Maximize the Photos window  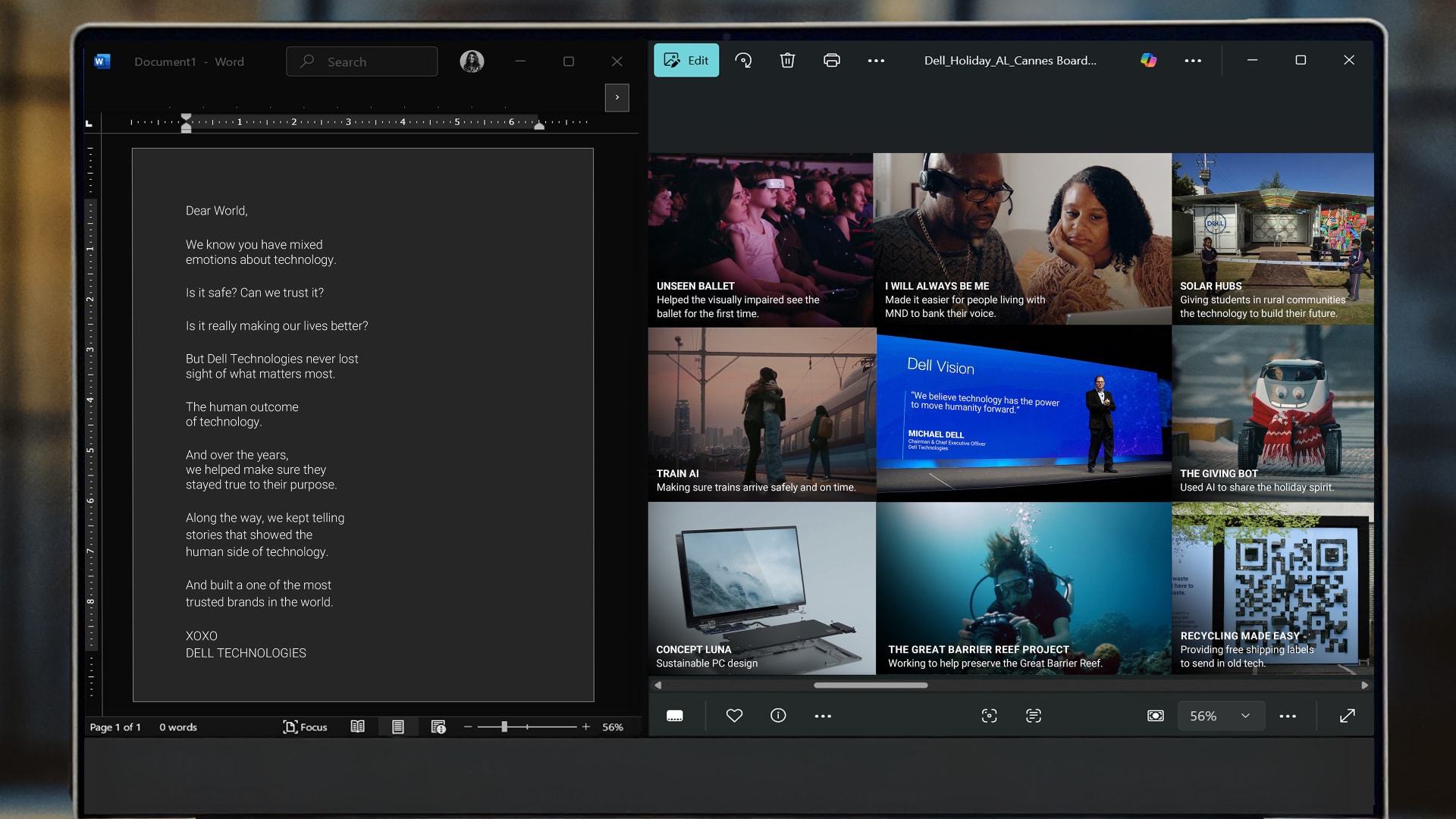pos(1301,60)
